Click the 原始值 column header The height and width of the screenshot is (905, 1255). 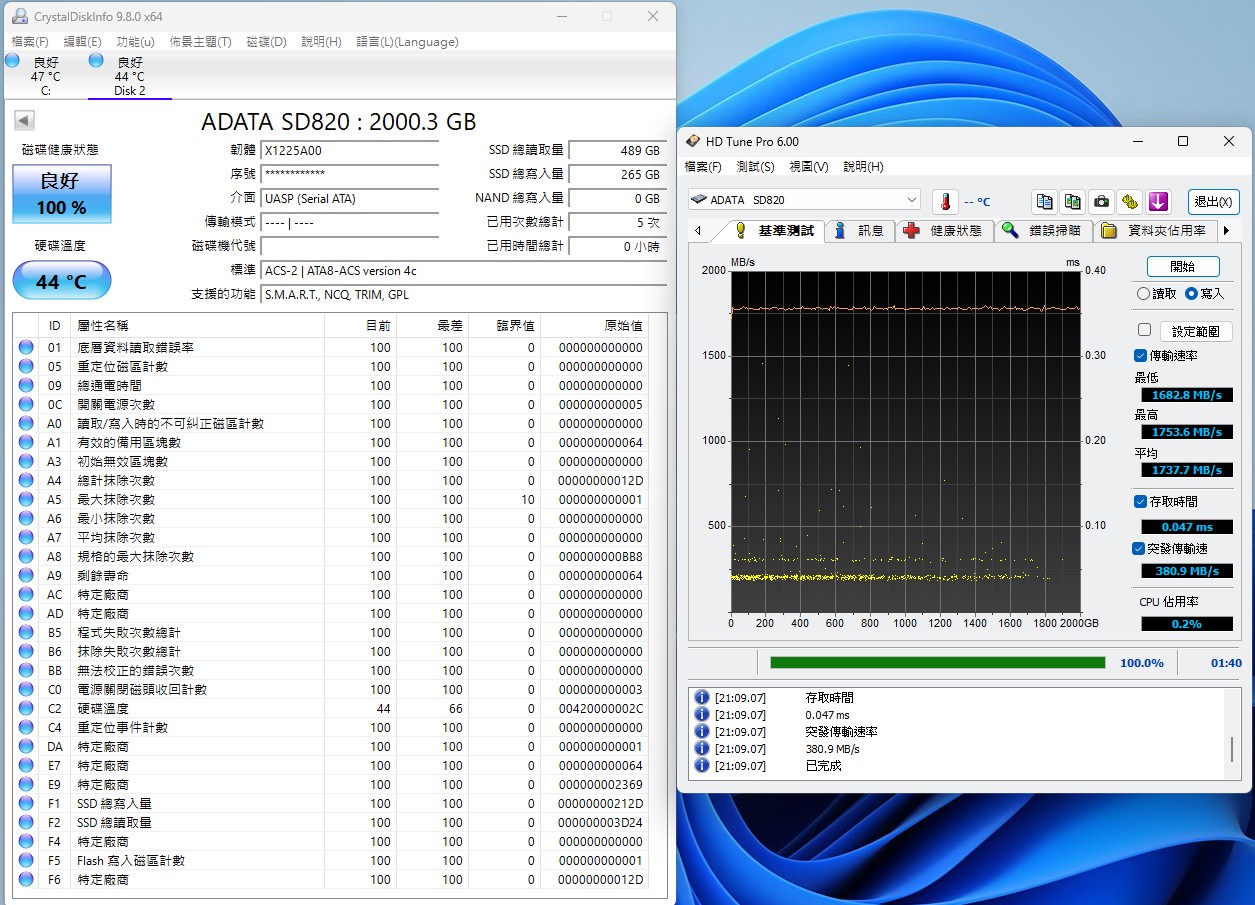tap(596, 326)
